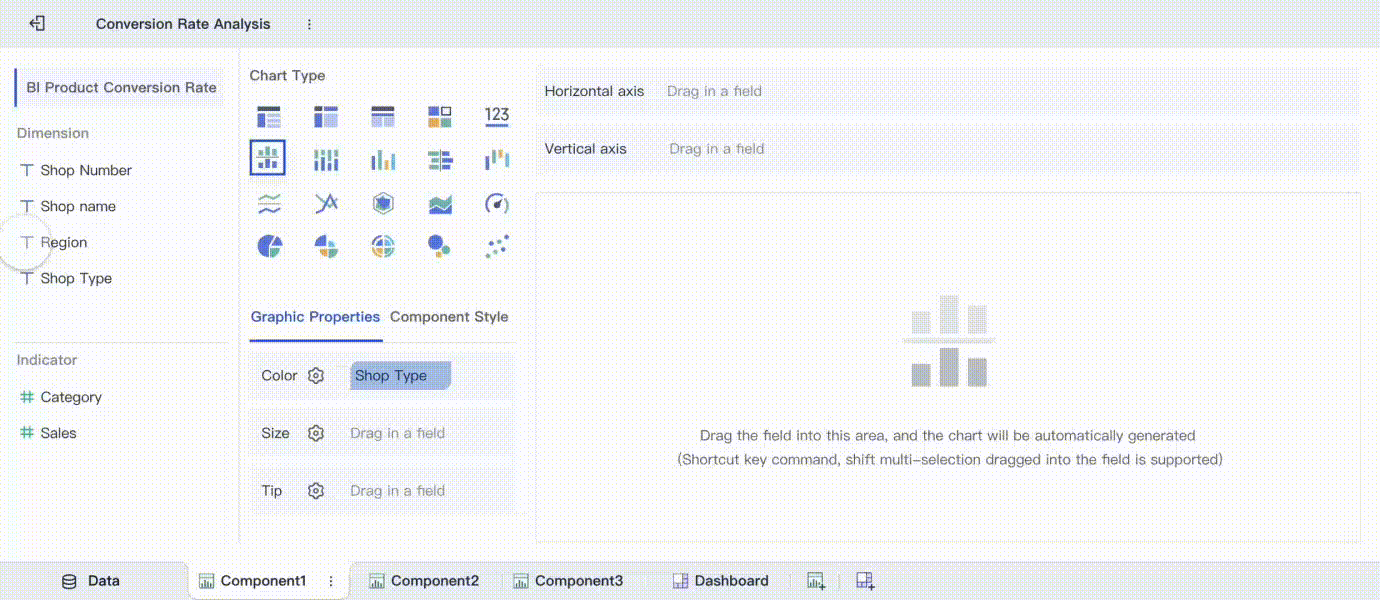Select the Sales indicator field
This screenshot has width=1380, height=600.
48,433
